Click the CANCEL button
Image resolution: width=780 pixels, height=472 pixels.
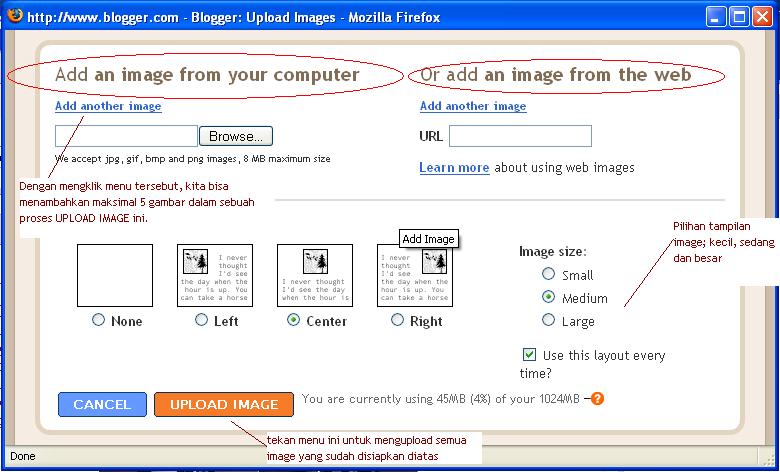(x=102, y=404)
